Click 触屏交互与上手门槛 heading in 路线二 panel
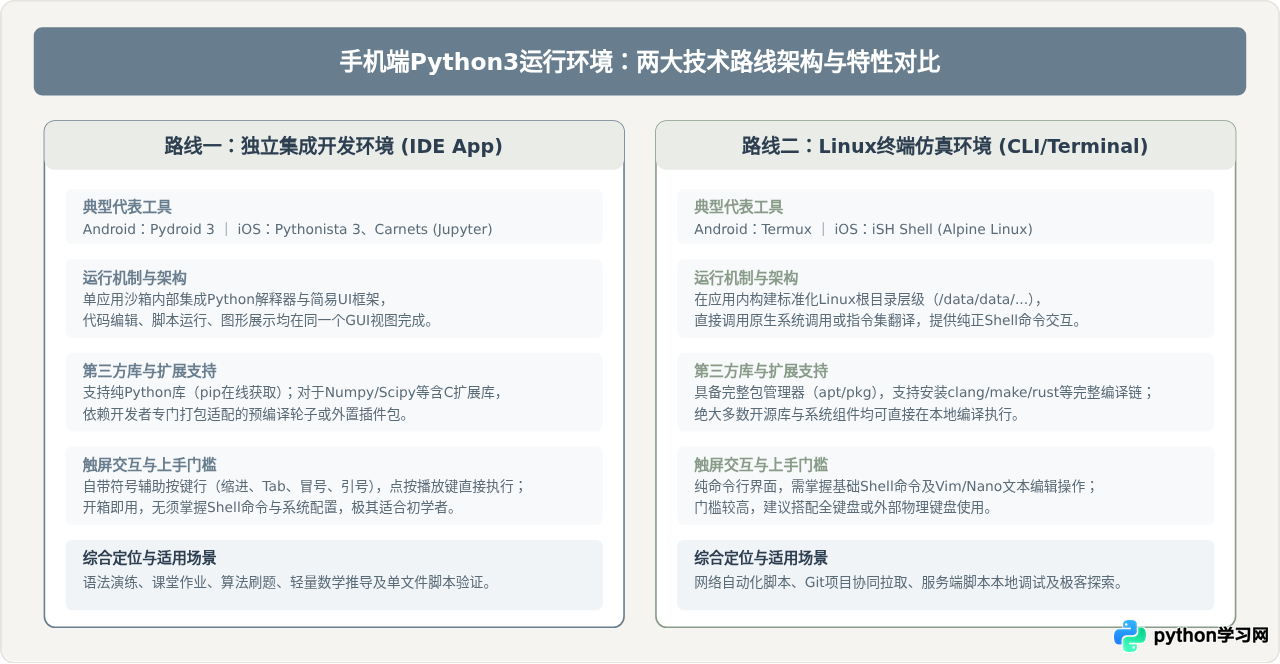The image size is (1280, 664). pos(762,464)
